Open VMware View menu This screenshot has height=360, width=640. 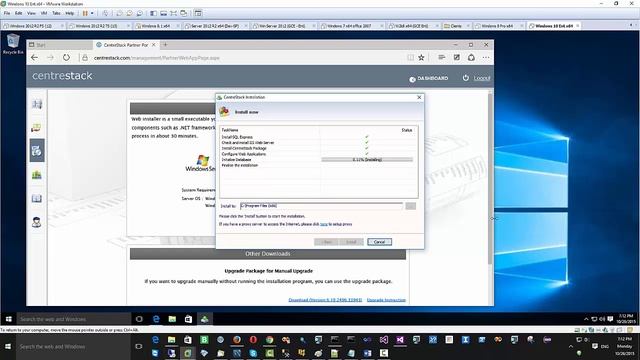tap(31, 13)
